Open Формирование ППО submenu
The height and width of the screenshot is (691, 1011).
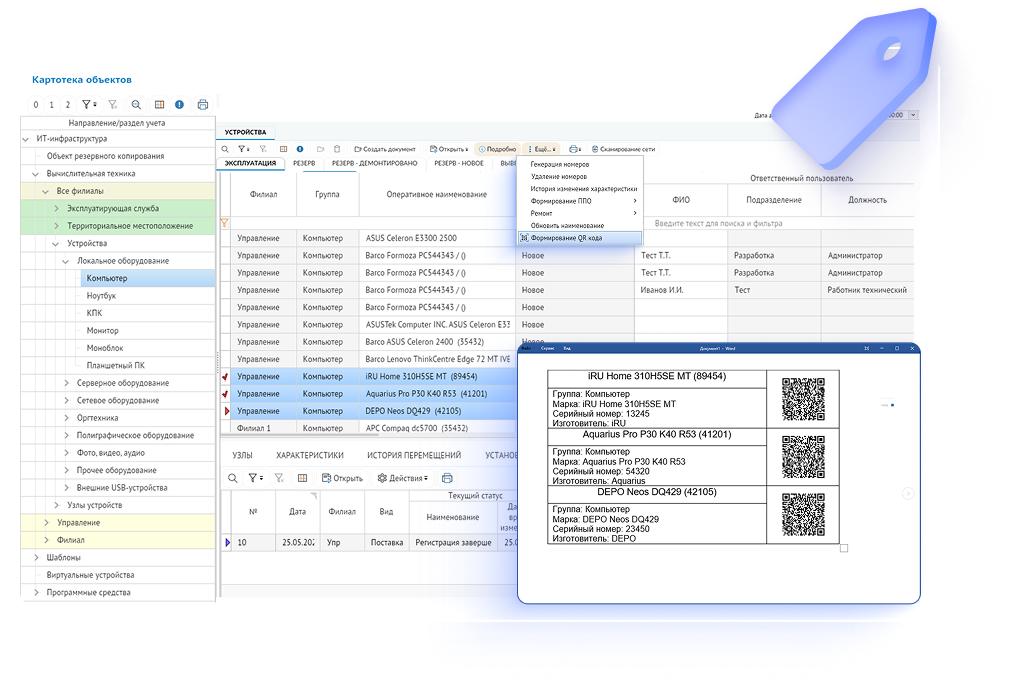580,201
